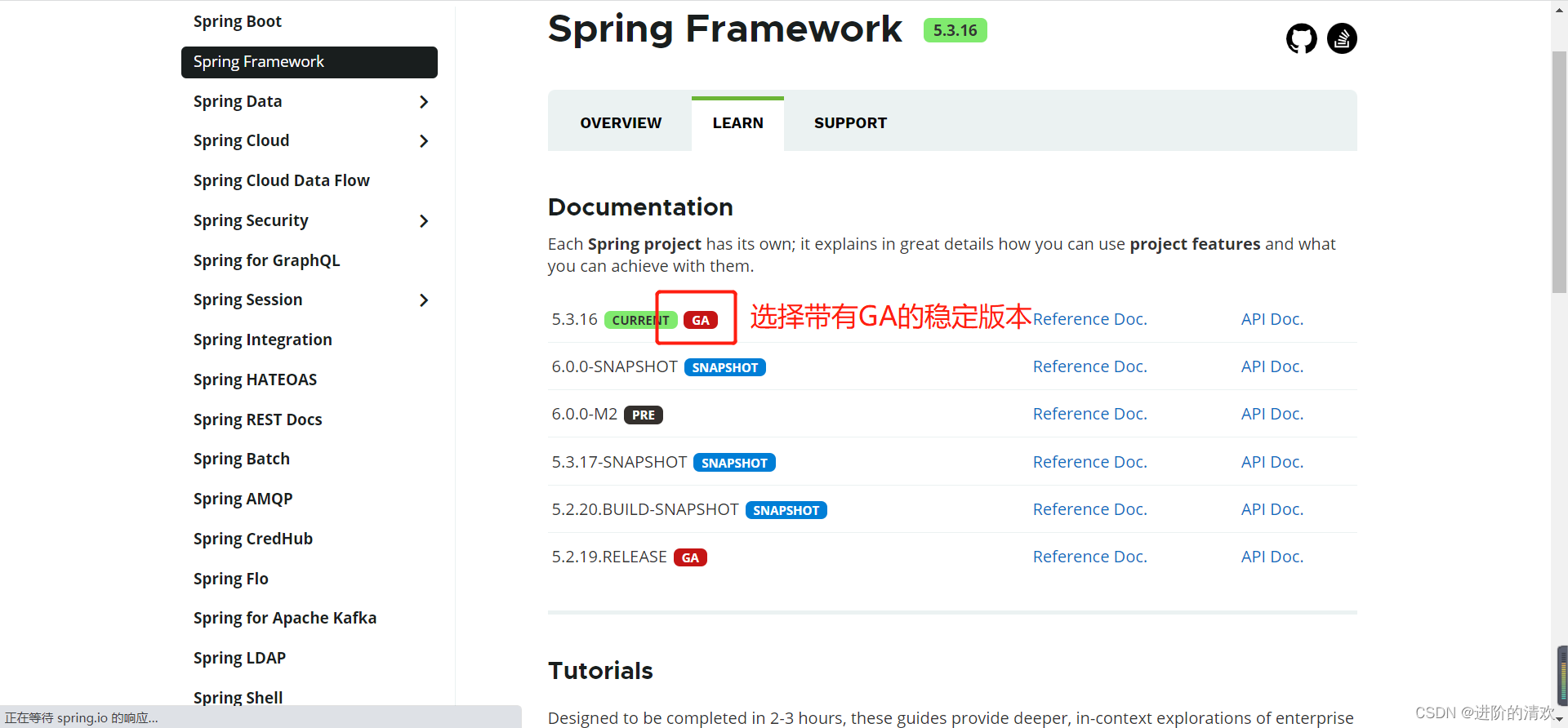1568x728 pixels.
Task: Open Reference Doc. for 6.0.0-M2
Action: (1089, 415)
